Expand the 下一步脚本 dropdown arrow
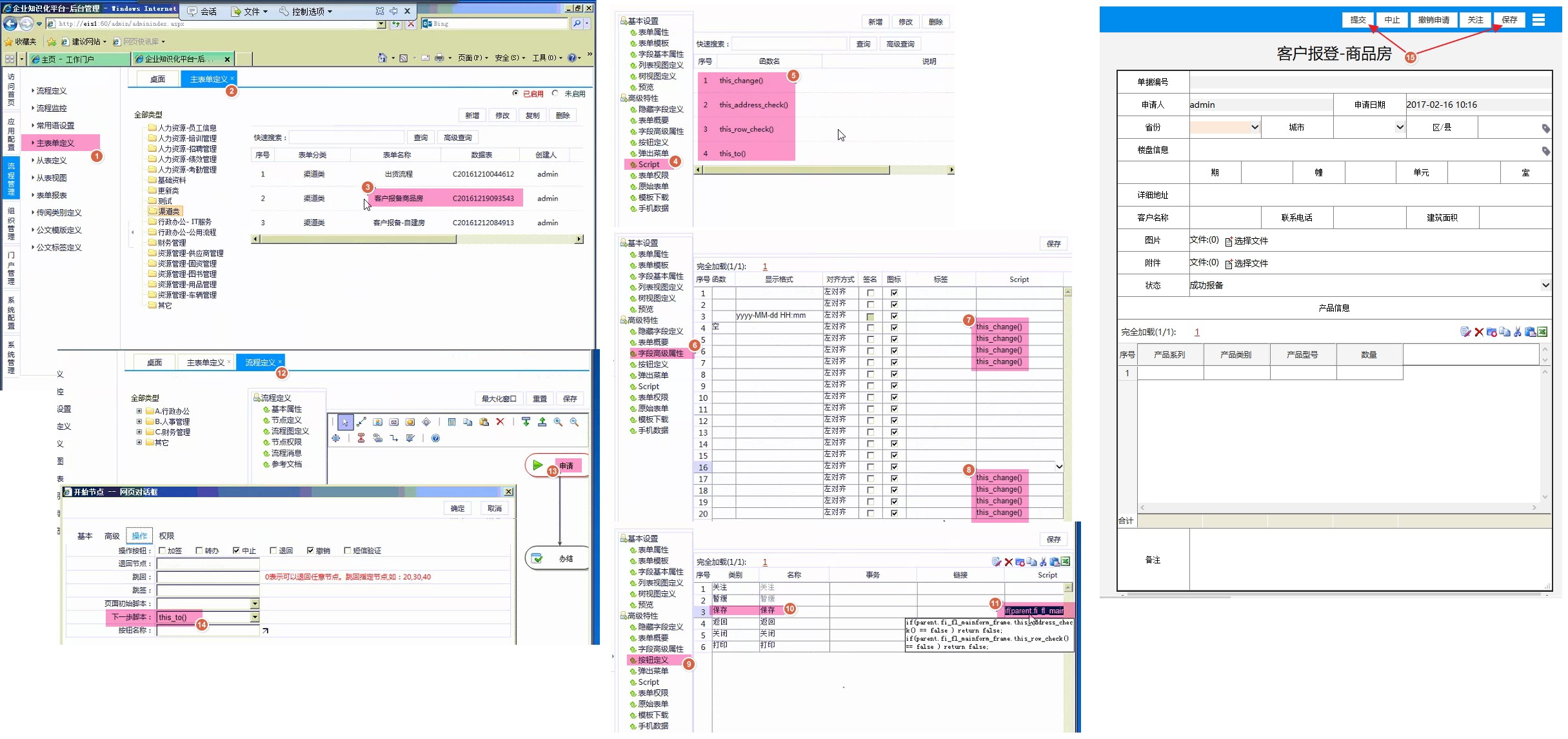 click(x=255, y=617)
